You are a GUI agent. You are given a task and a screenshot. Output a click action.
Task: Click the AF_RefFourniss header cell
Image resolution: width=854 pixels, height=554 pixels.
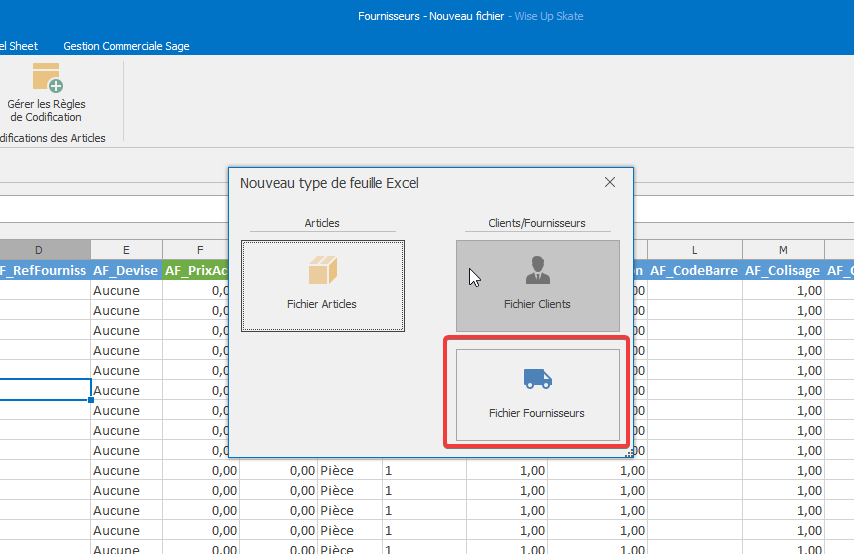pos(44,271)
